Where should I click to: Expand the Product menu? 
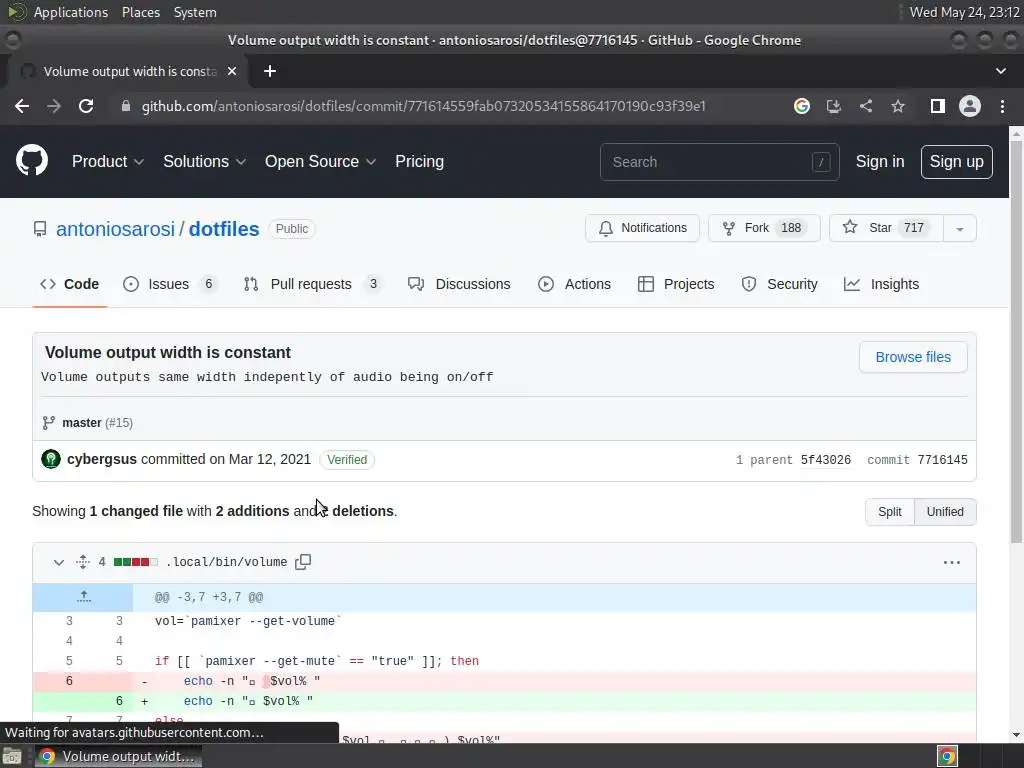pos(108,161)
